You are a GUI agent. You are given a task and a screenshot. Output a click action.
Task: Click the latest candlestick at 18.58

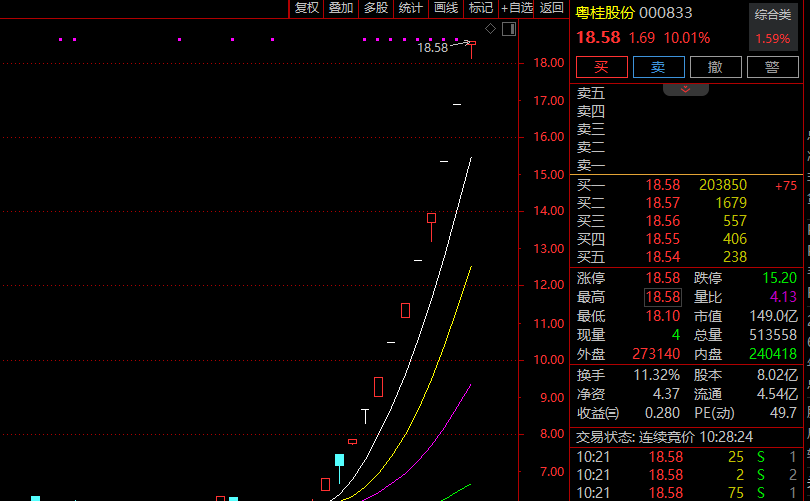(x=472, y=46)
